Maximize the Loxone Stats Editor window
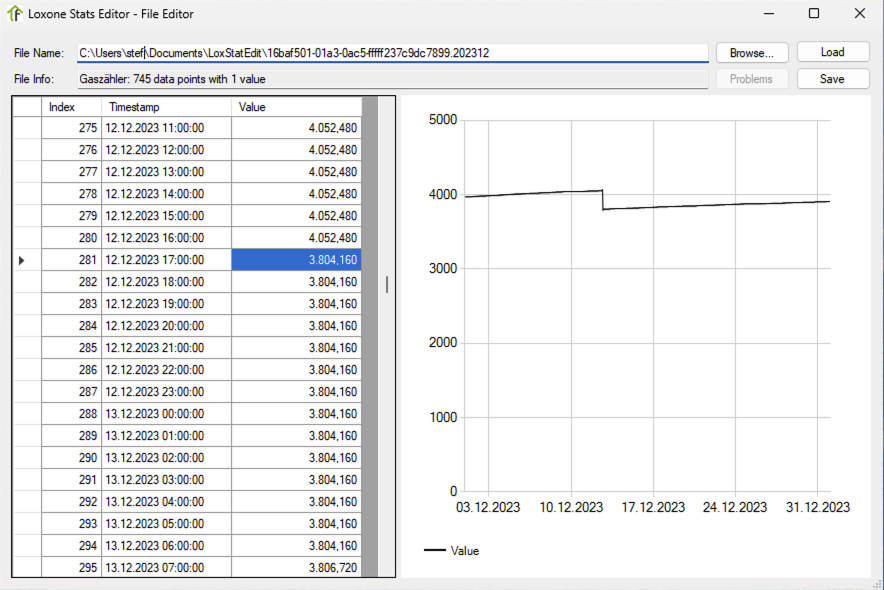884x590 pixels. click(813, 14)
